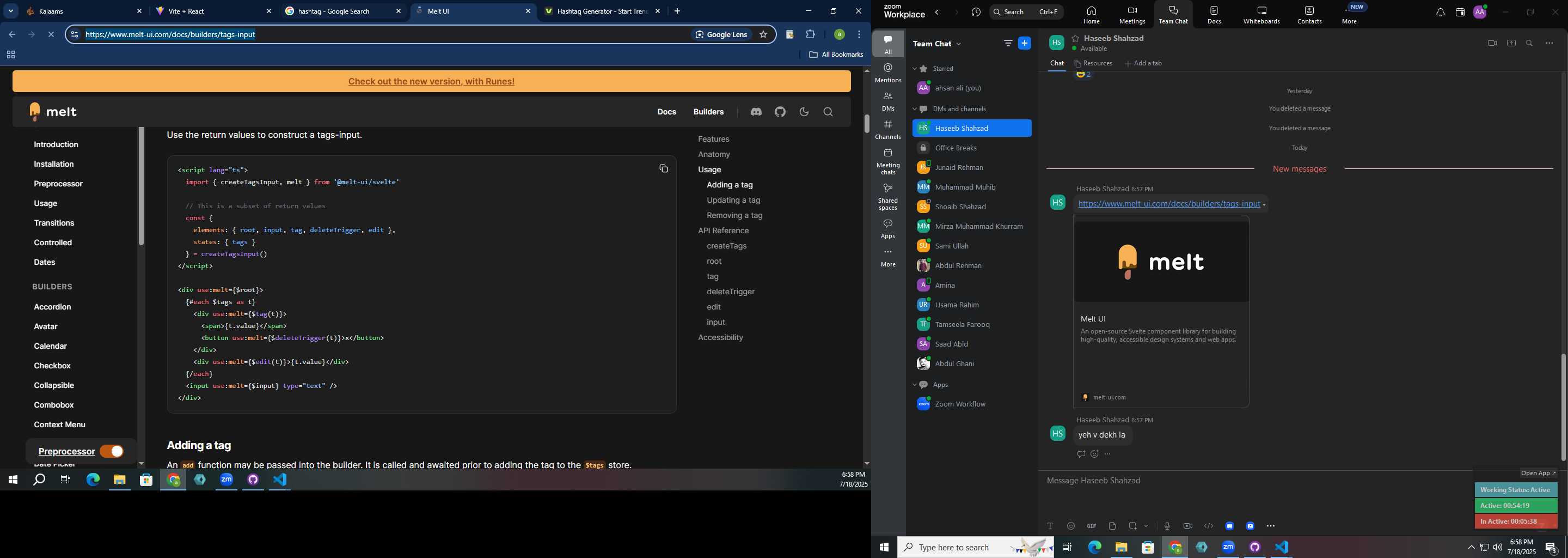Screen dimensions: 1568x558
Task: Open Google Lens in the Chrome address bar
Action: [x=721, y=35]
